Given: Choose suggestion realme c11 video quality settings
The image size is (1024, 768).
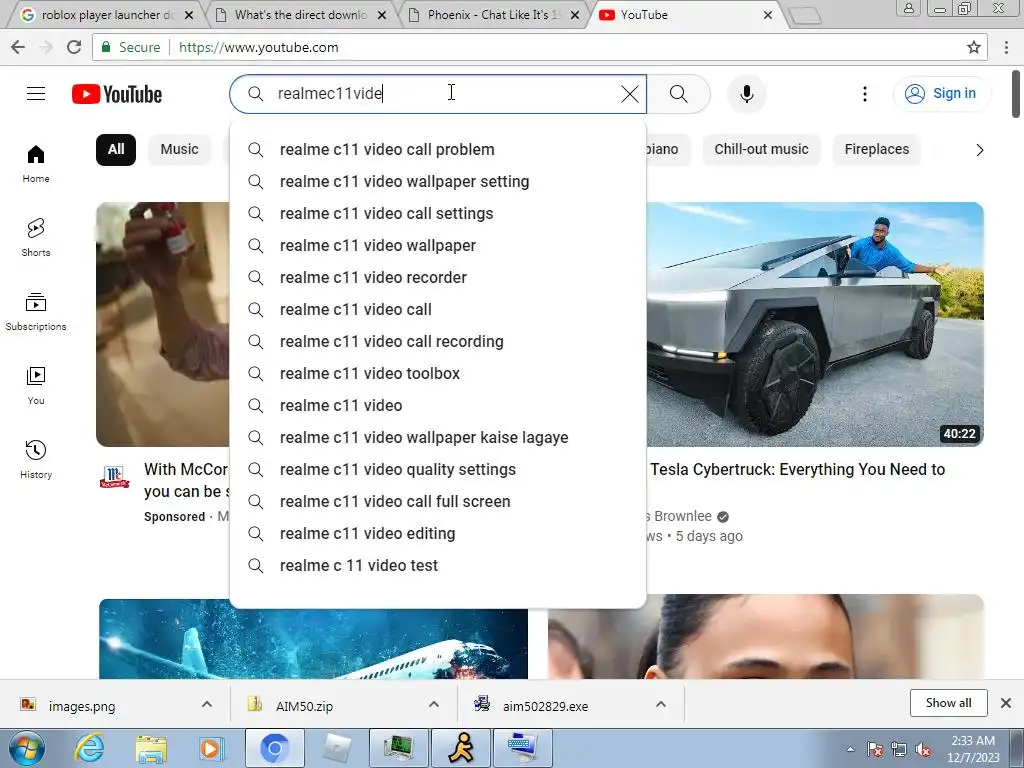Looking at the screenshot, I should (438, 470).
